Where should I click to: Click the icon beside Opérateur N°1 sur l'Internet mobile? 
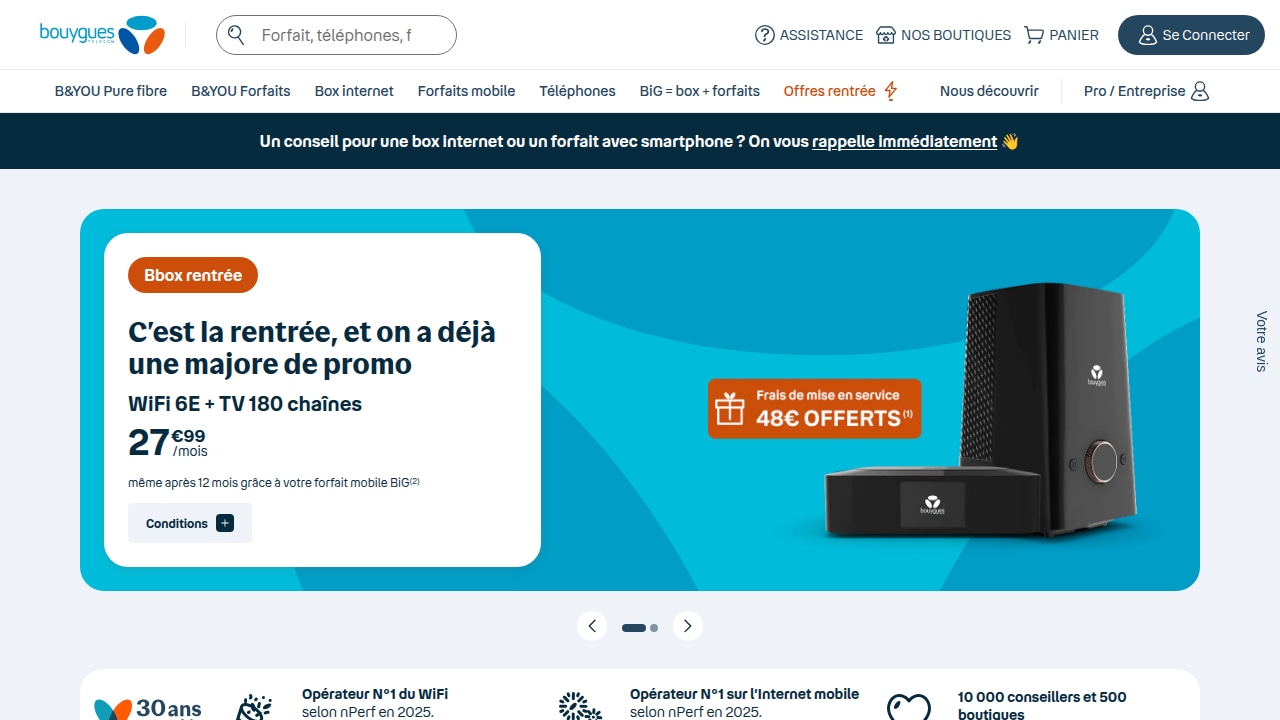tap(580, 707)
